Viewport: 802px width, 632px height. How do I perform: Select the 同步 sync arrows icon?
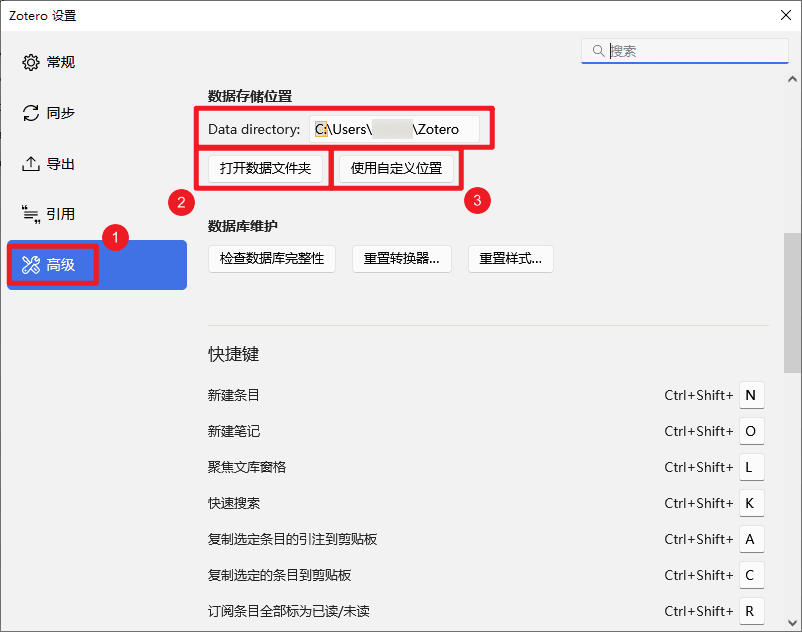coord(28,113)
